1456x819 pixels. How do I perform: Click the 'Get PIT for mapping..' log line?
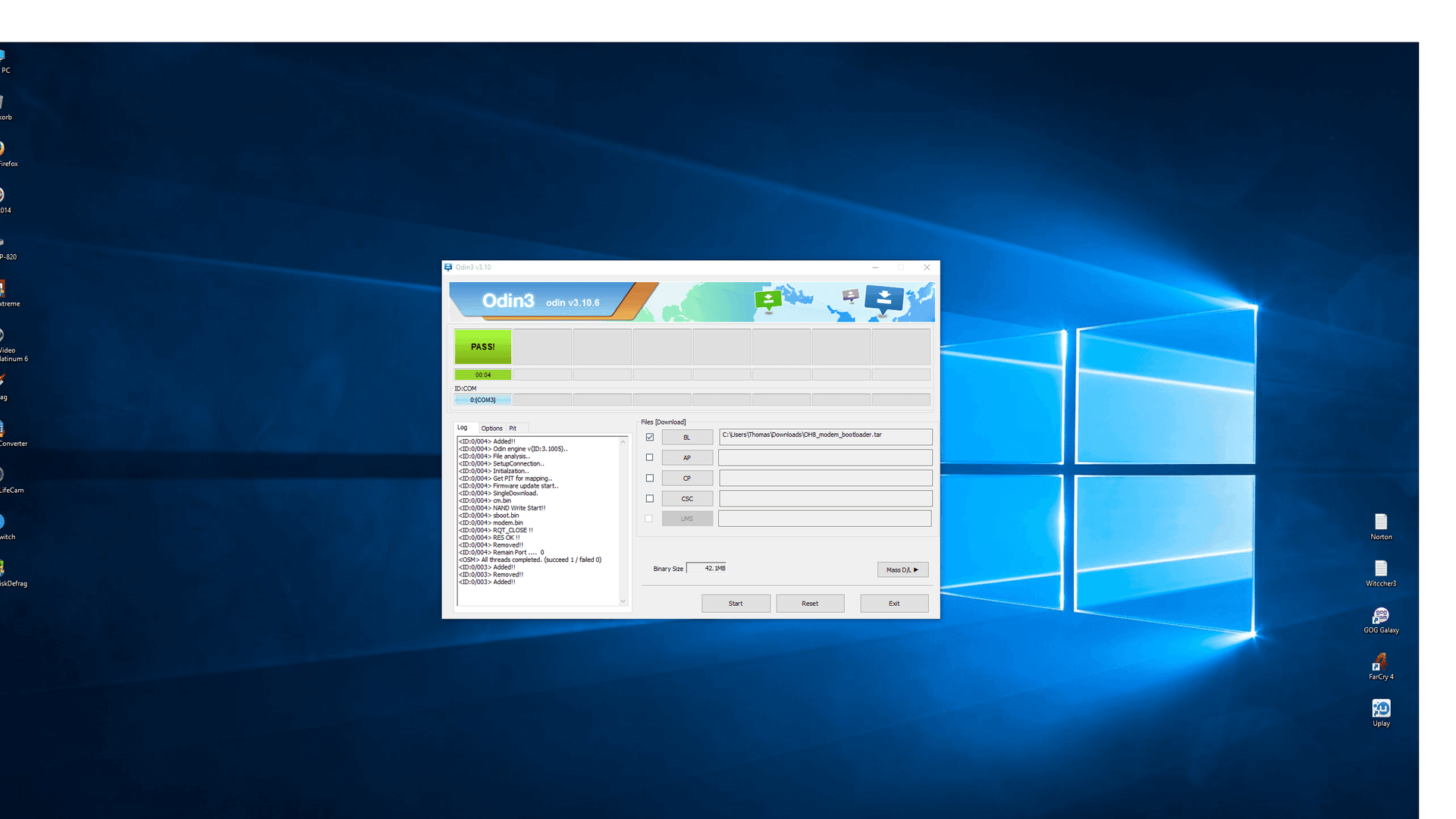pos(506,479)
